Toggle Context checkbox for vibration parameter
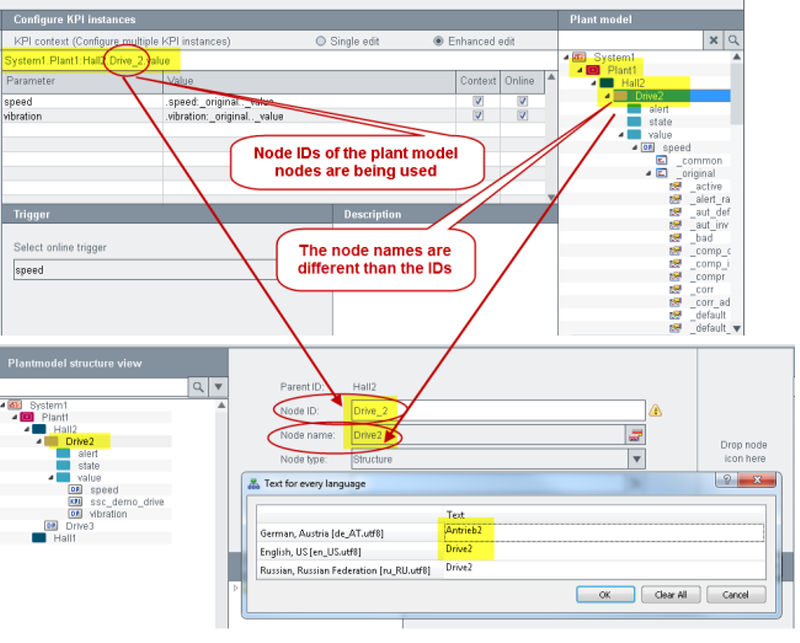This screenshot has height=643, width=800. pyautogui.click(x=478, y=115)
